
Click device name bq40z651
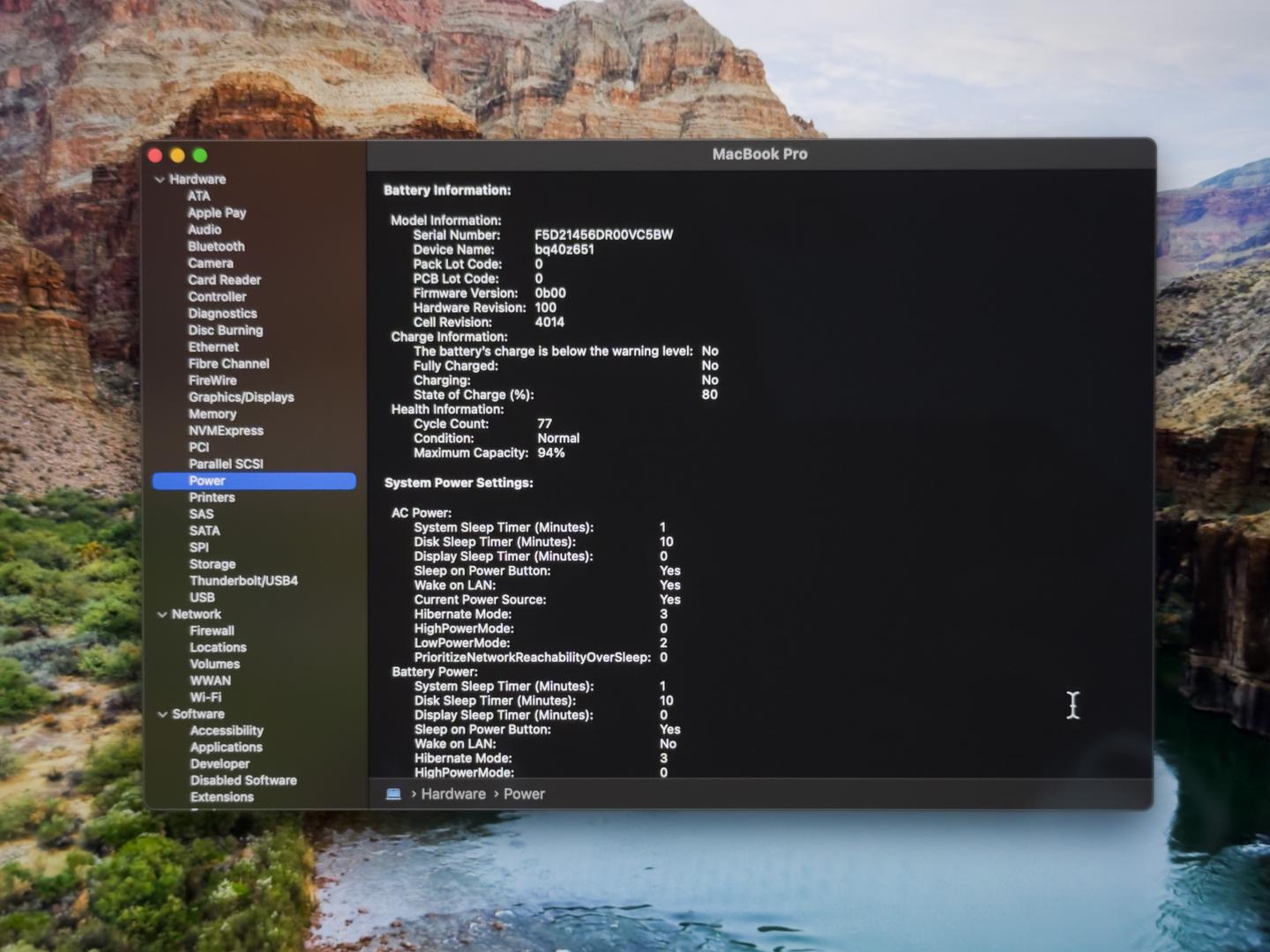click(x=564, y=250)
